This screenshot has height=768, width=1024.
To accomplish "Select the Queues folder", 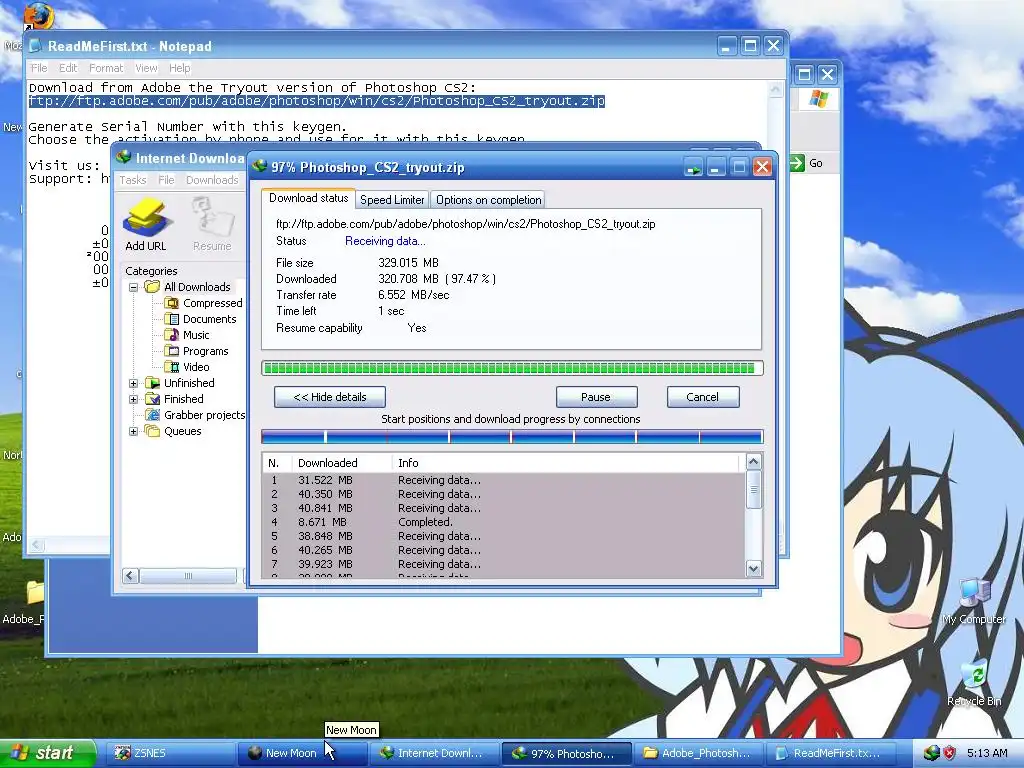I will point(173,431).
